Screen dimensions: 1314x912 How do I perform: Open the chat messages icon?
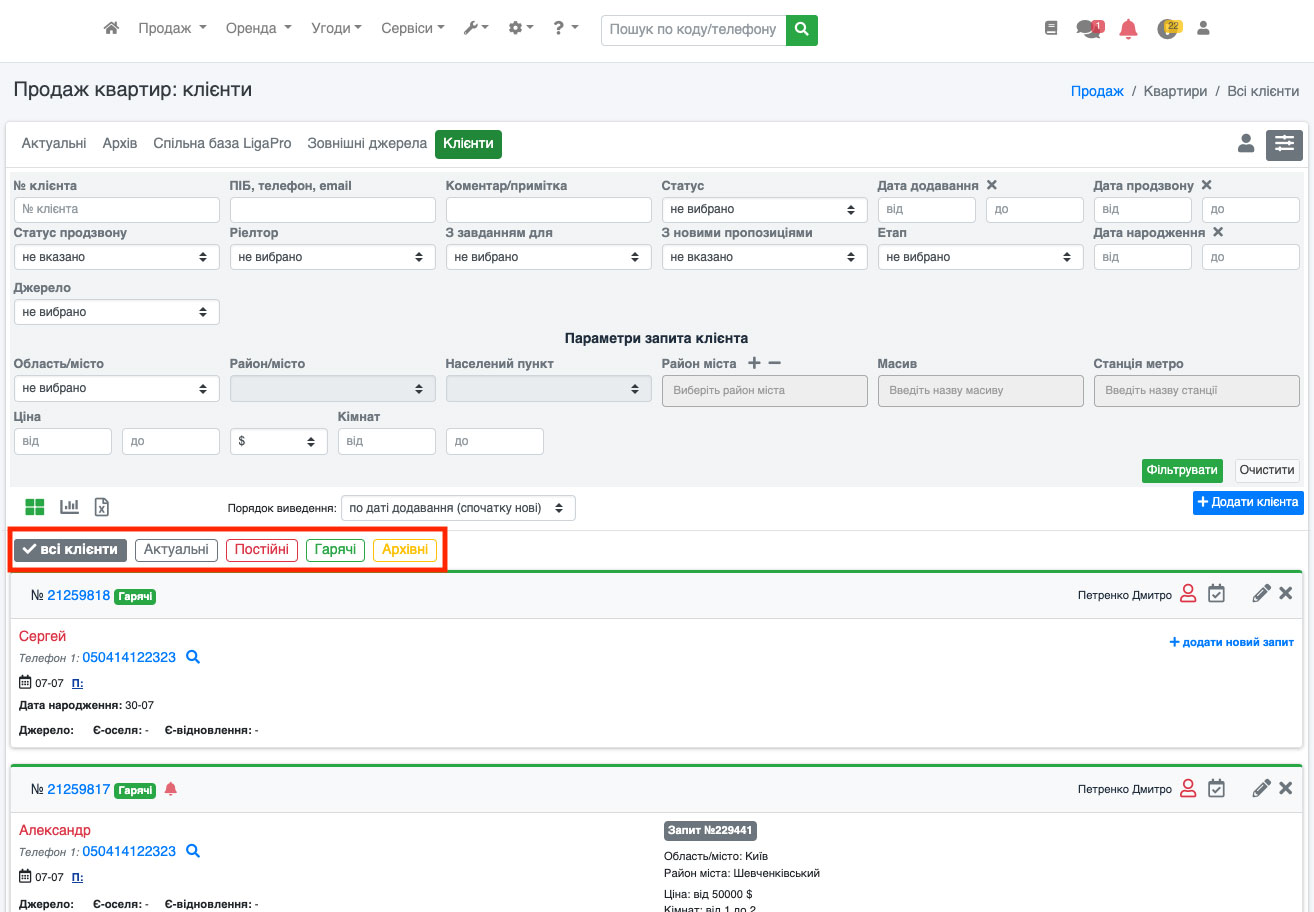(1088, 29)
